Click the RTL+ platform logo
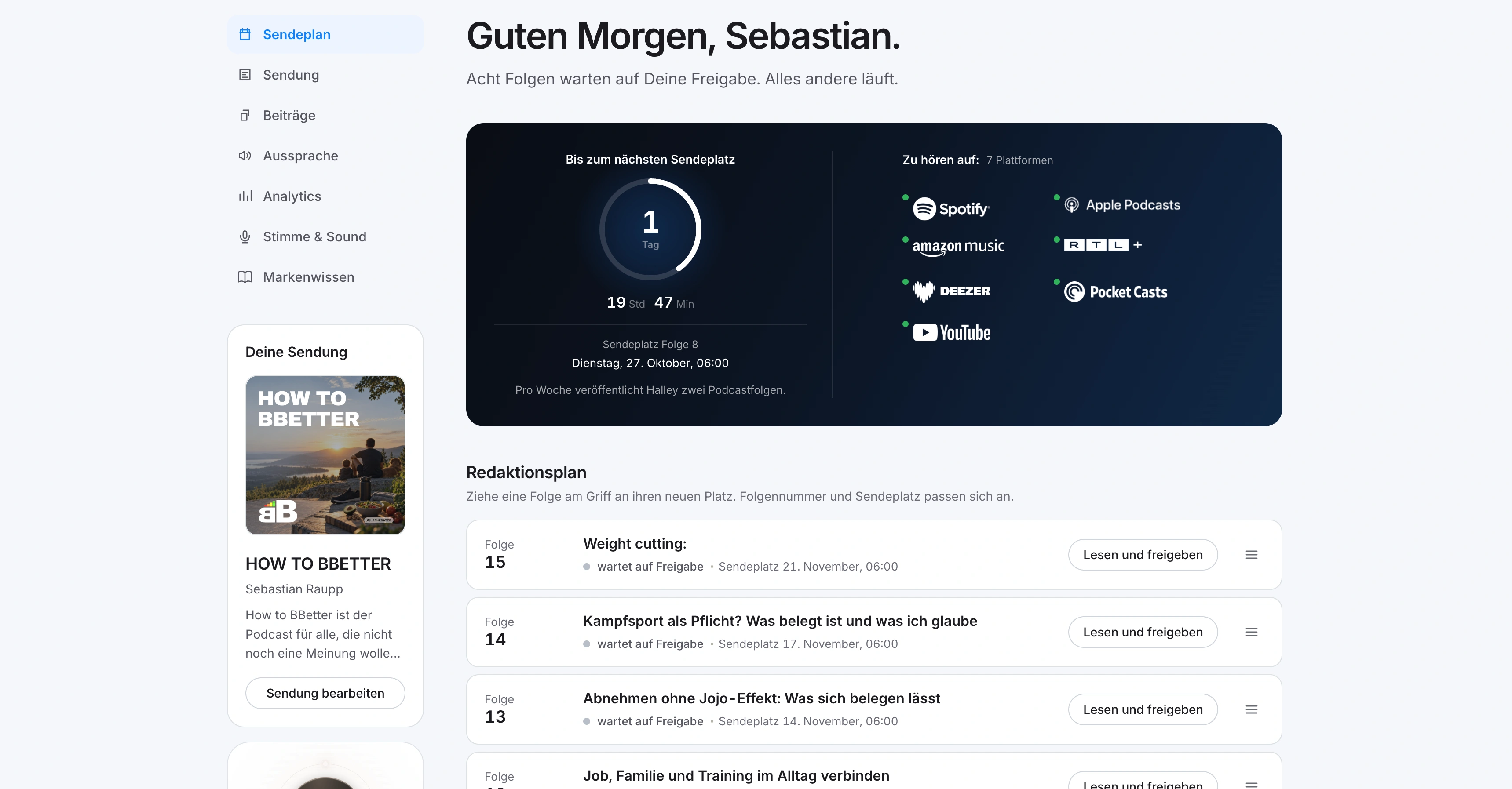Image resolution: width=1512 pixels, height=789 pixels. click(1103, 245)
